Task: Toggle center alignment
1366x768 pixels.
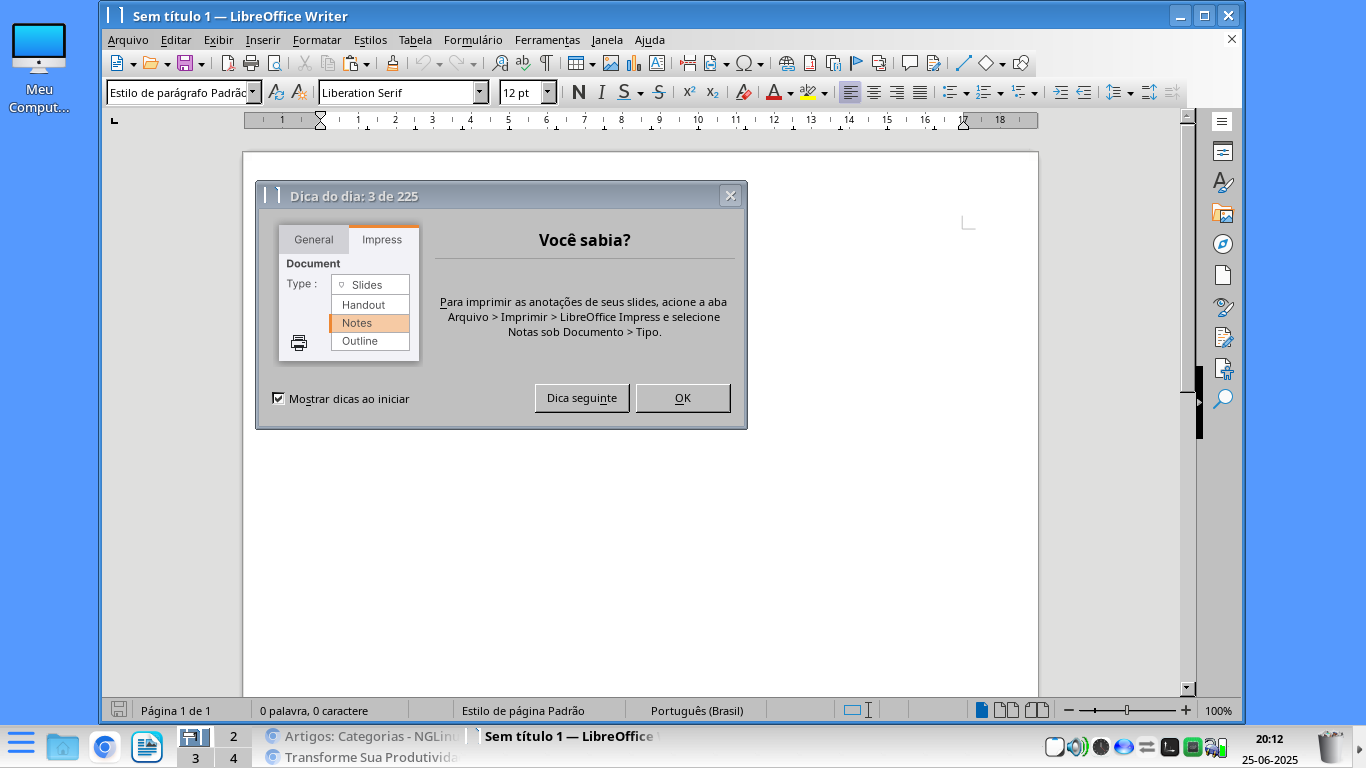Action: (874, 92)
